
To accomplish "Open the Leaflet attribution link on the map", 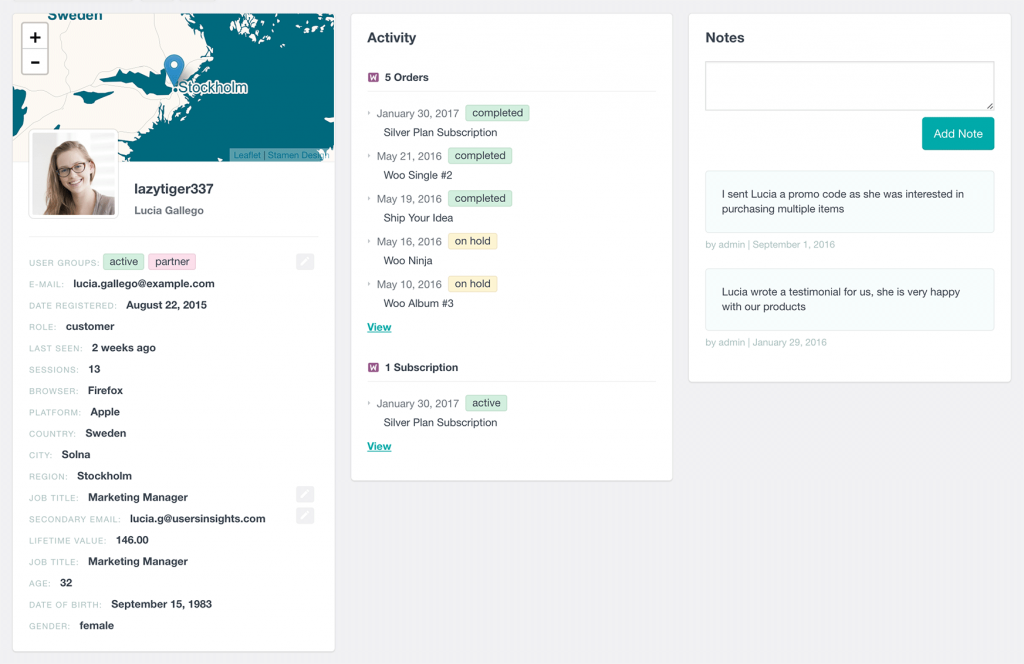I will click(246, 154).
